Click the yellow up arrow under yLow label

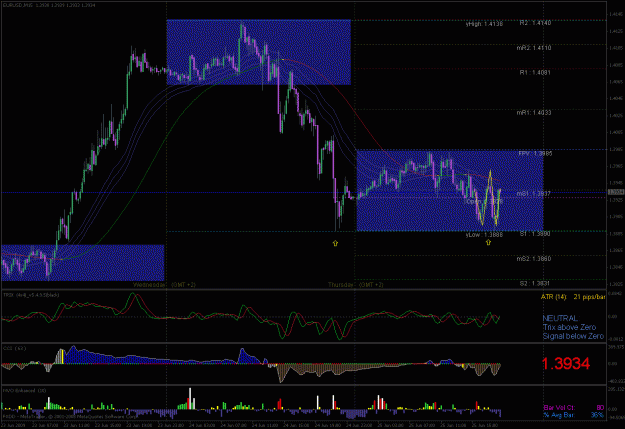click(x=488, y=242)
